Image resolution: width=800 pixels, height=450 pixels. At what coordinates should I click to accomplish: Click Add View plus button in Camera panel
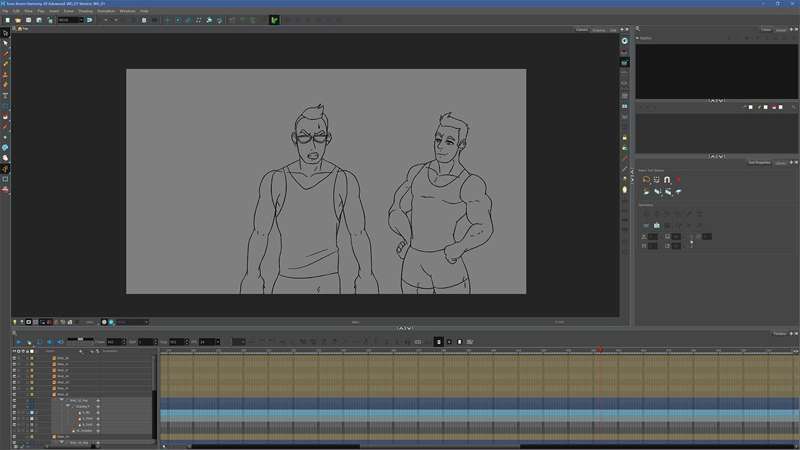coord(622,30)
